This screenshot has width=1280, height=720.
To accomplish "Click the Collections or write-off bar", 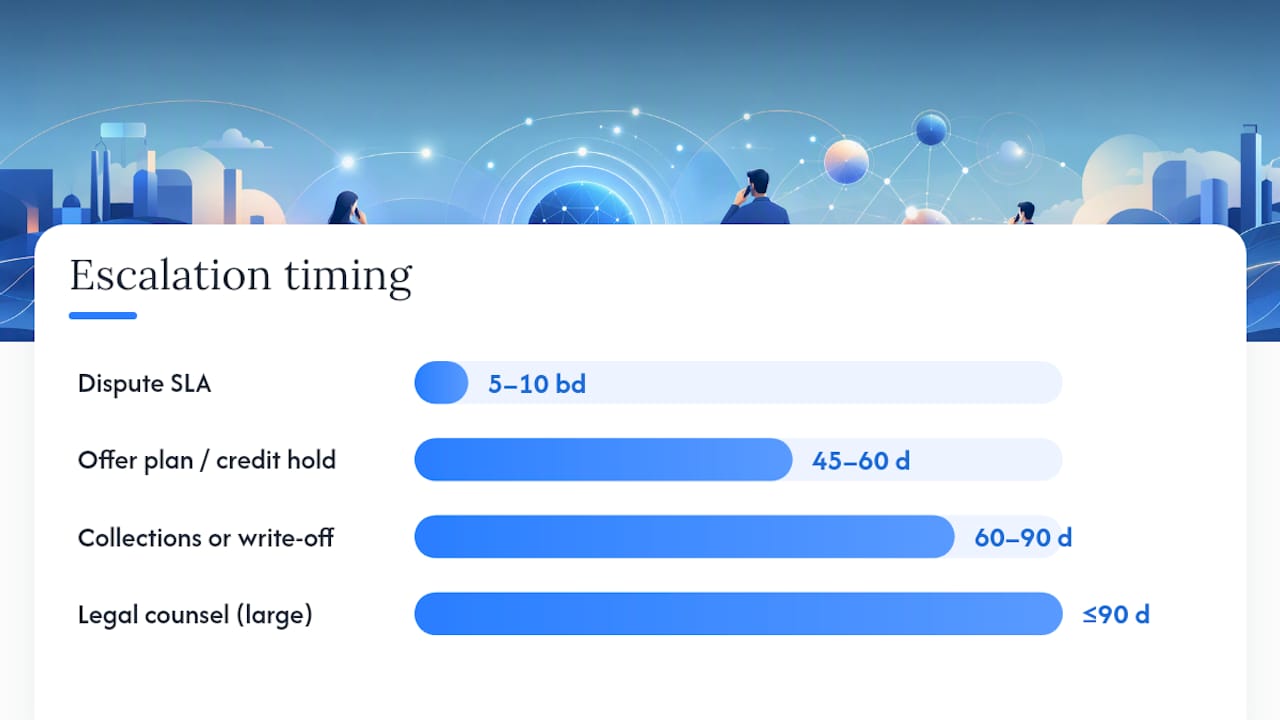I will coord(684,537).
